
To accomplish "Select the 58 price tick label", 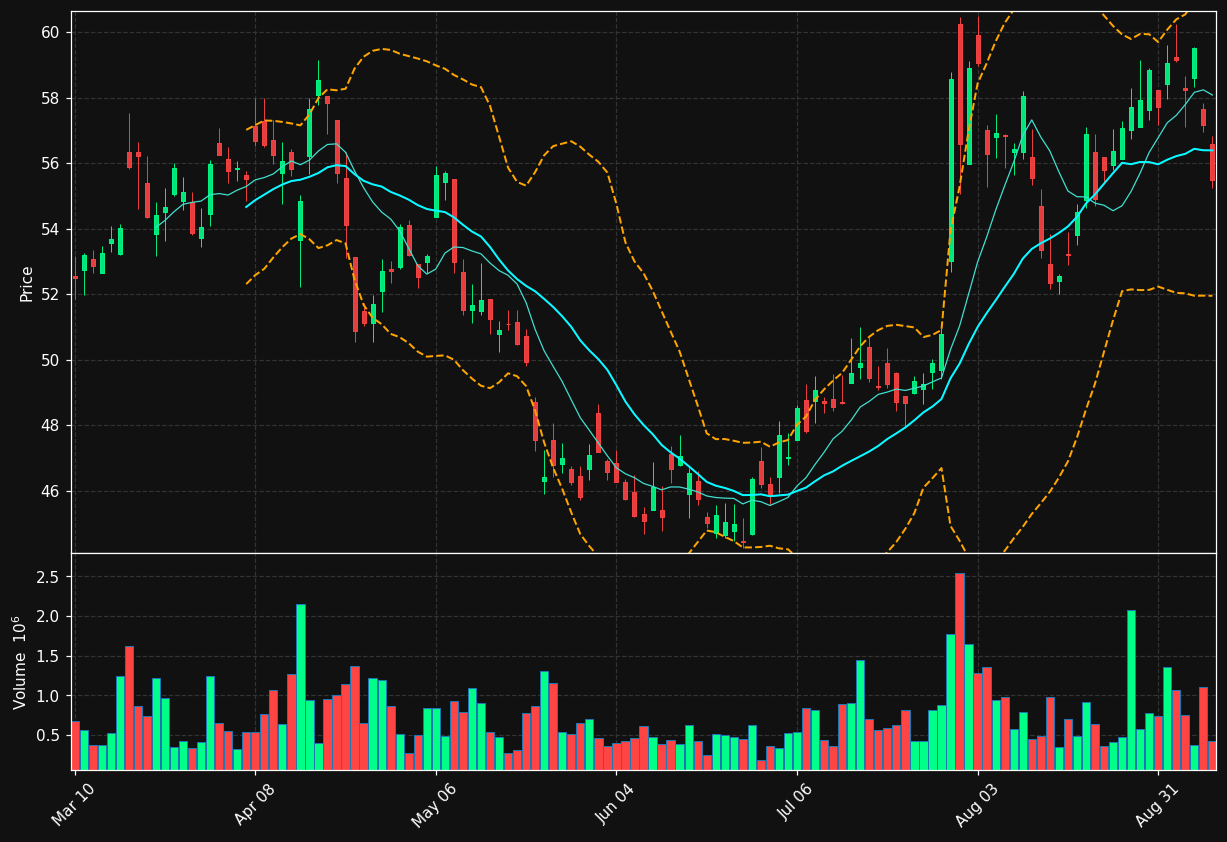I will [x=50, y=98].
